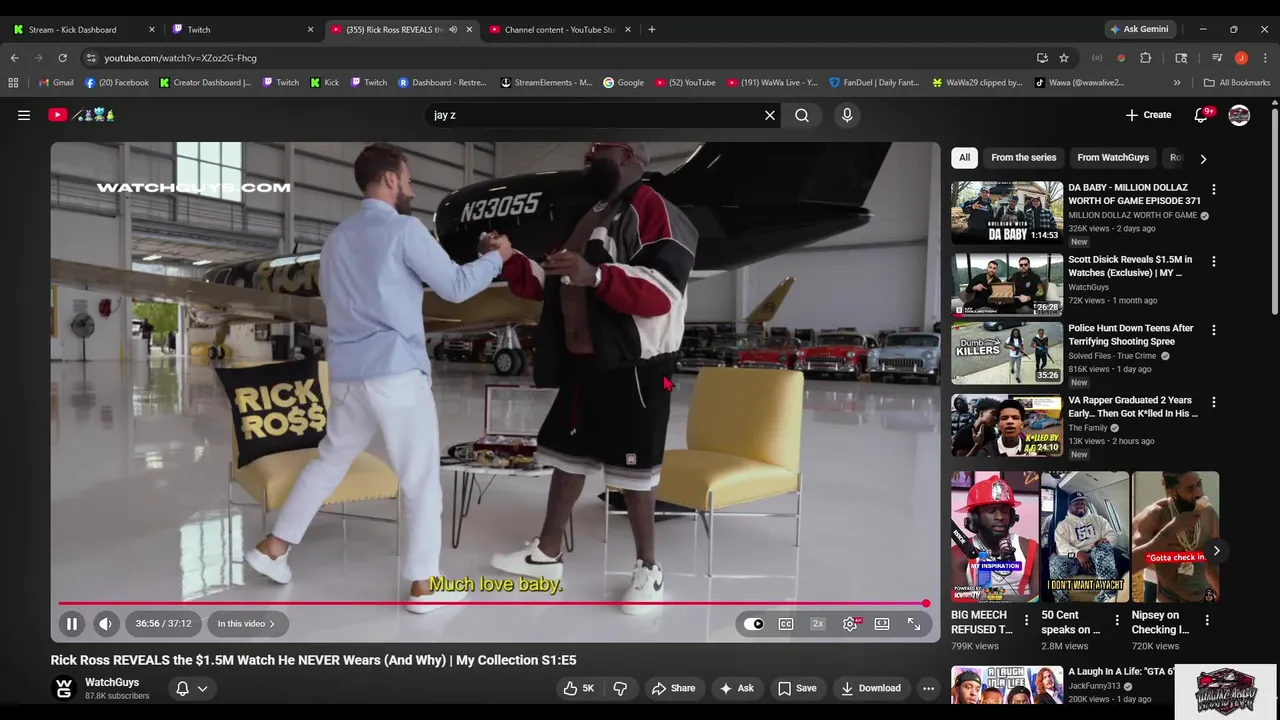Viewport: 1280px width, 720px height.
Task: Open VA Rapper Graduated video title
Action: 1133,406
